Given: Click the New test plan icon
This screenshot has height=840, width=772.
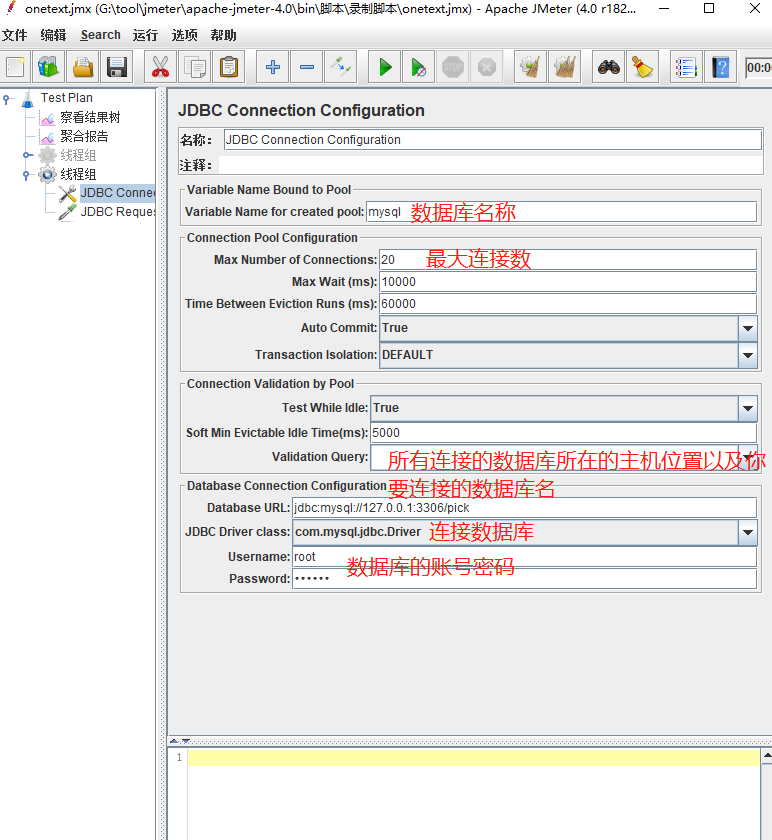Looking at the screenshot, I should 15,68.
